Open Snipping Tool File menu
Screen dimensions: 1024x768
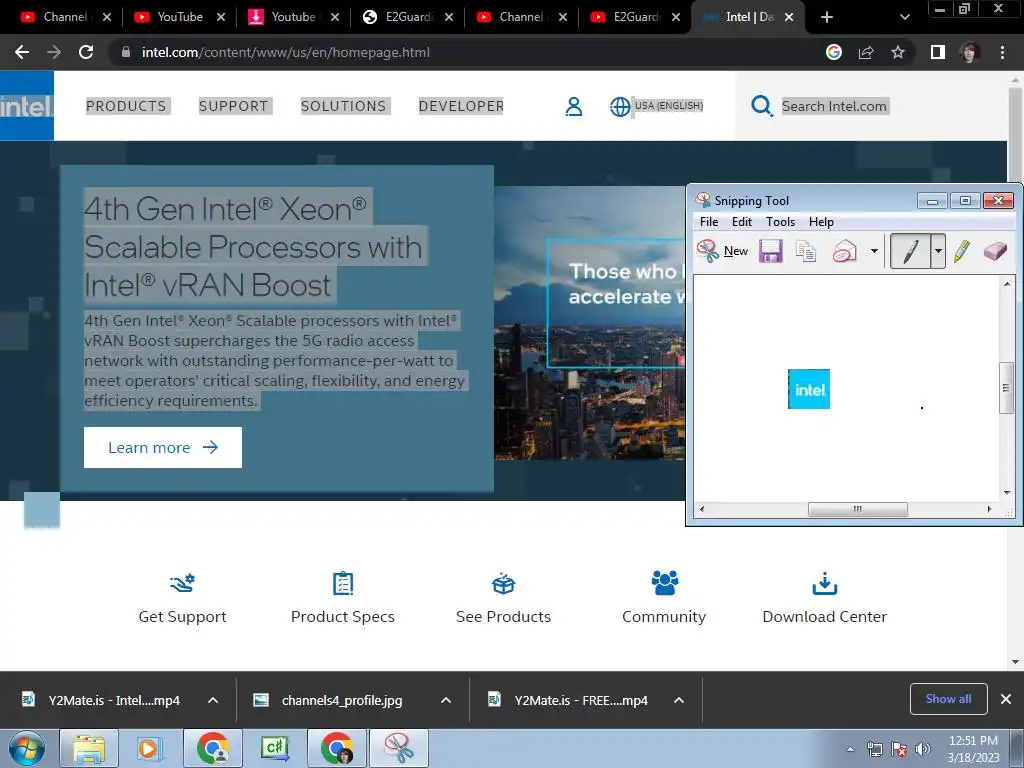pyautogui.click(x=709, y=222)
